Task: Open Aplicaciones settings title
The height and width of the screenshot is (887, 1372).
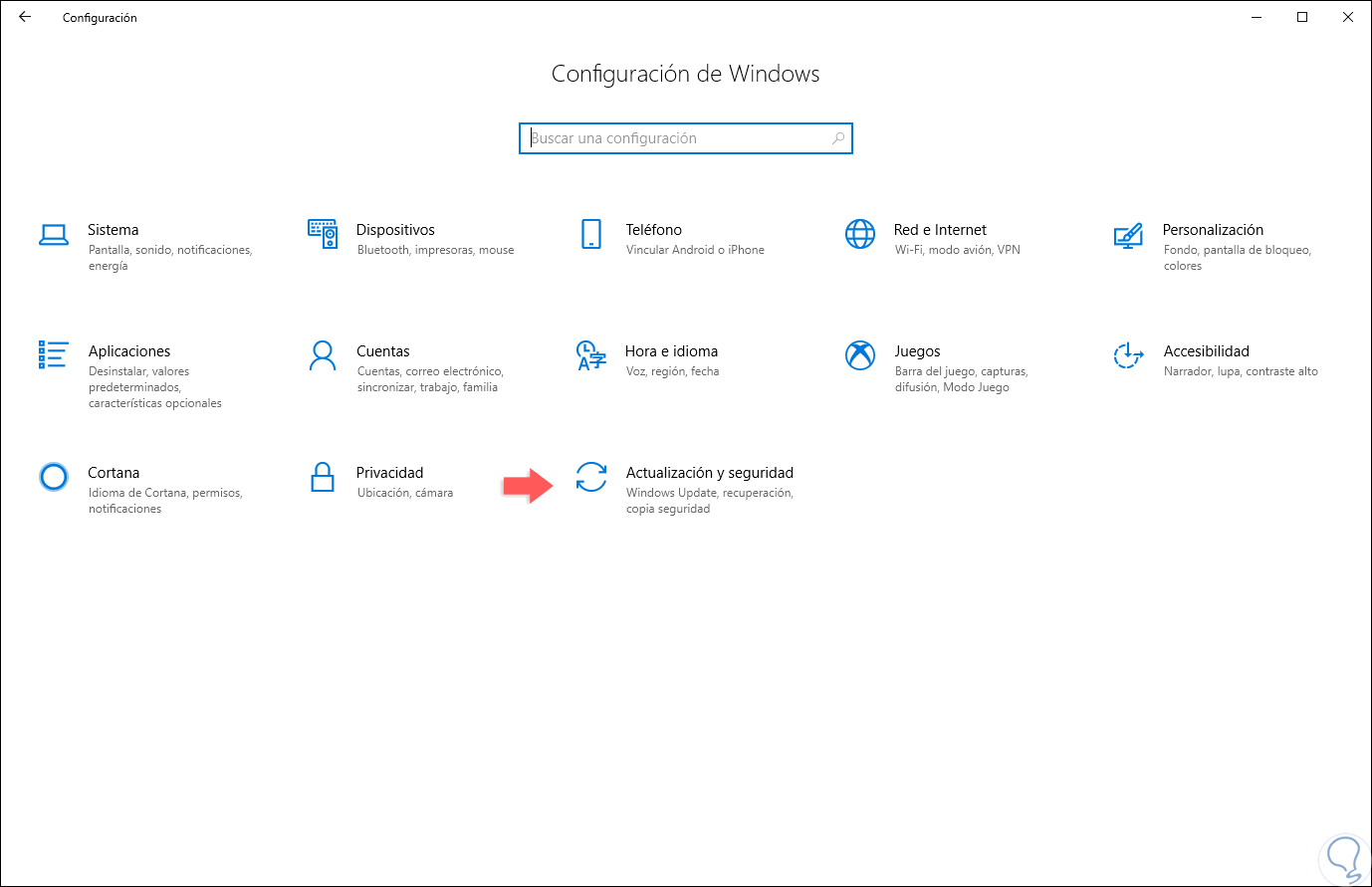Action: pyautogui.click(x=129, y=351)
